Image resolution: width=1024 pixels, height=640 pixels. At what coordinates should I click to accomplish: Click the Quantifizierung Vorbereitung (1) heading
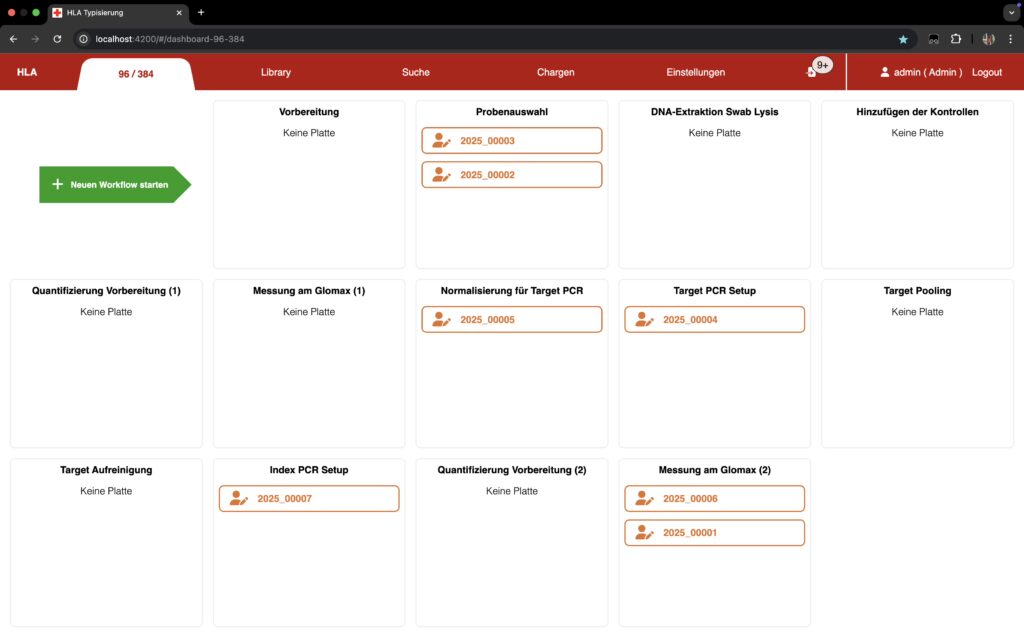tap(106, 291)
